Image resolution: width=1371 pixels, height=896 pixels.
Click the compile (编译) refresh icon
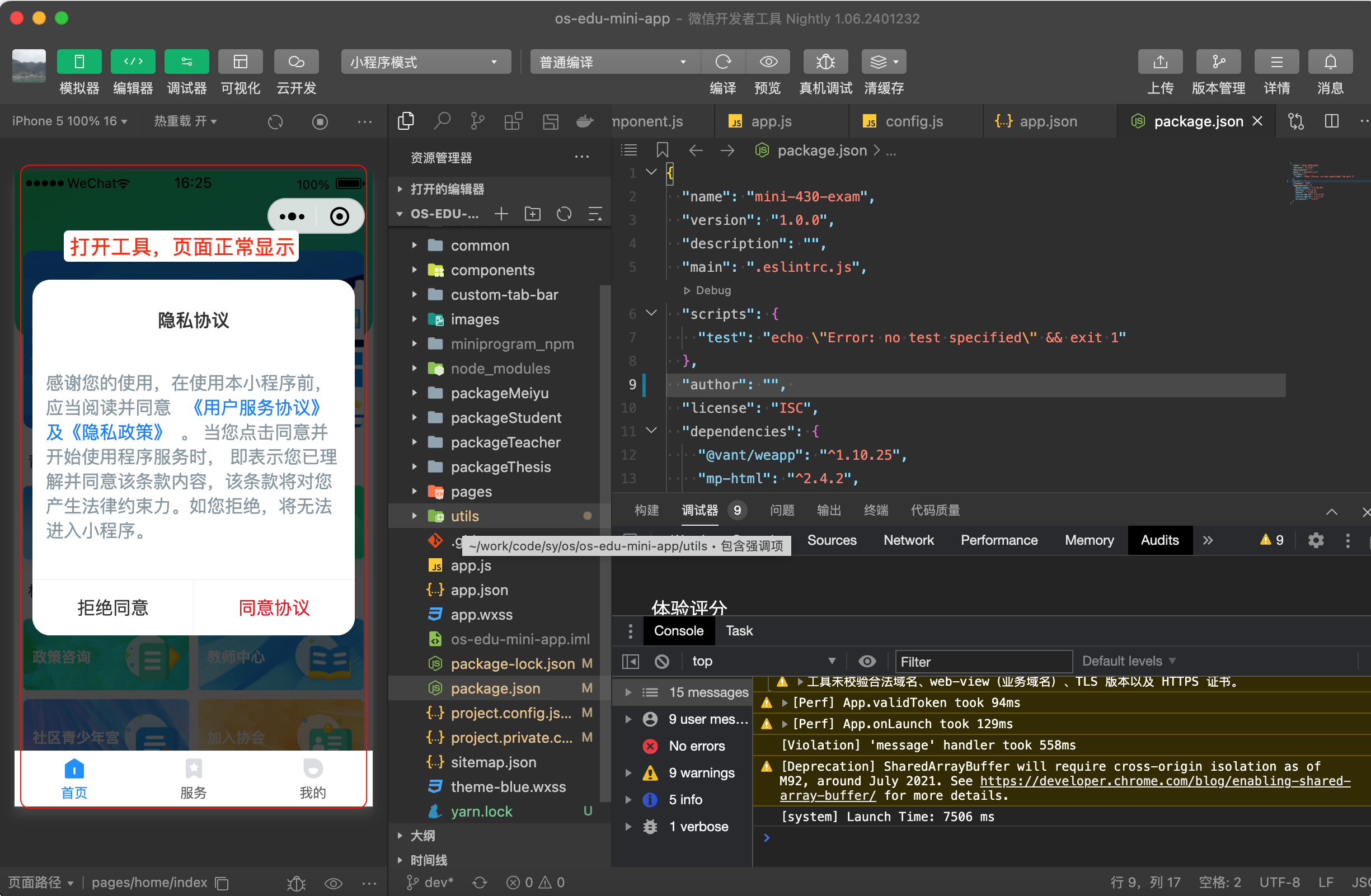[x=723, y=62]
